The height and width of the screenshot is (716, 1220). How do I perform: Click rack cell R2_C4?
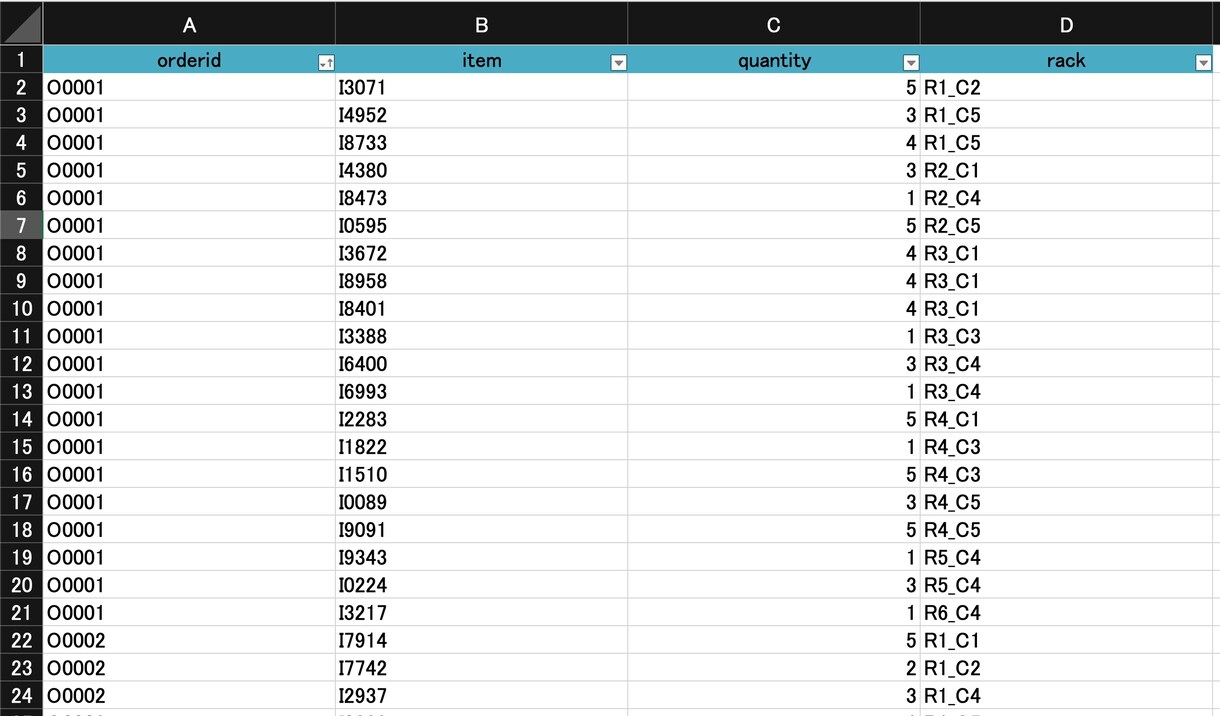click(1066, 198)
